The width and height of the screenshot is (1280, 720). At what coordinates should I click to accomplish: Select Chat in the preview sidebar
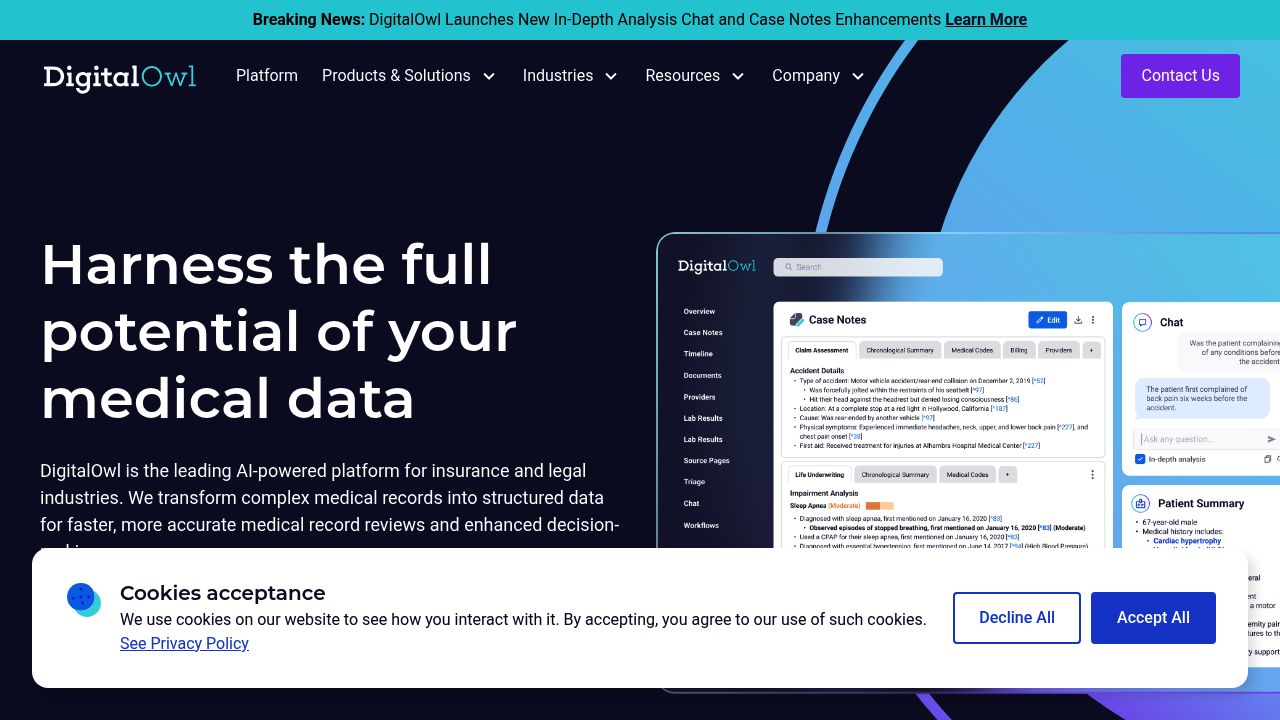click(x=691, y=504)
